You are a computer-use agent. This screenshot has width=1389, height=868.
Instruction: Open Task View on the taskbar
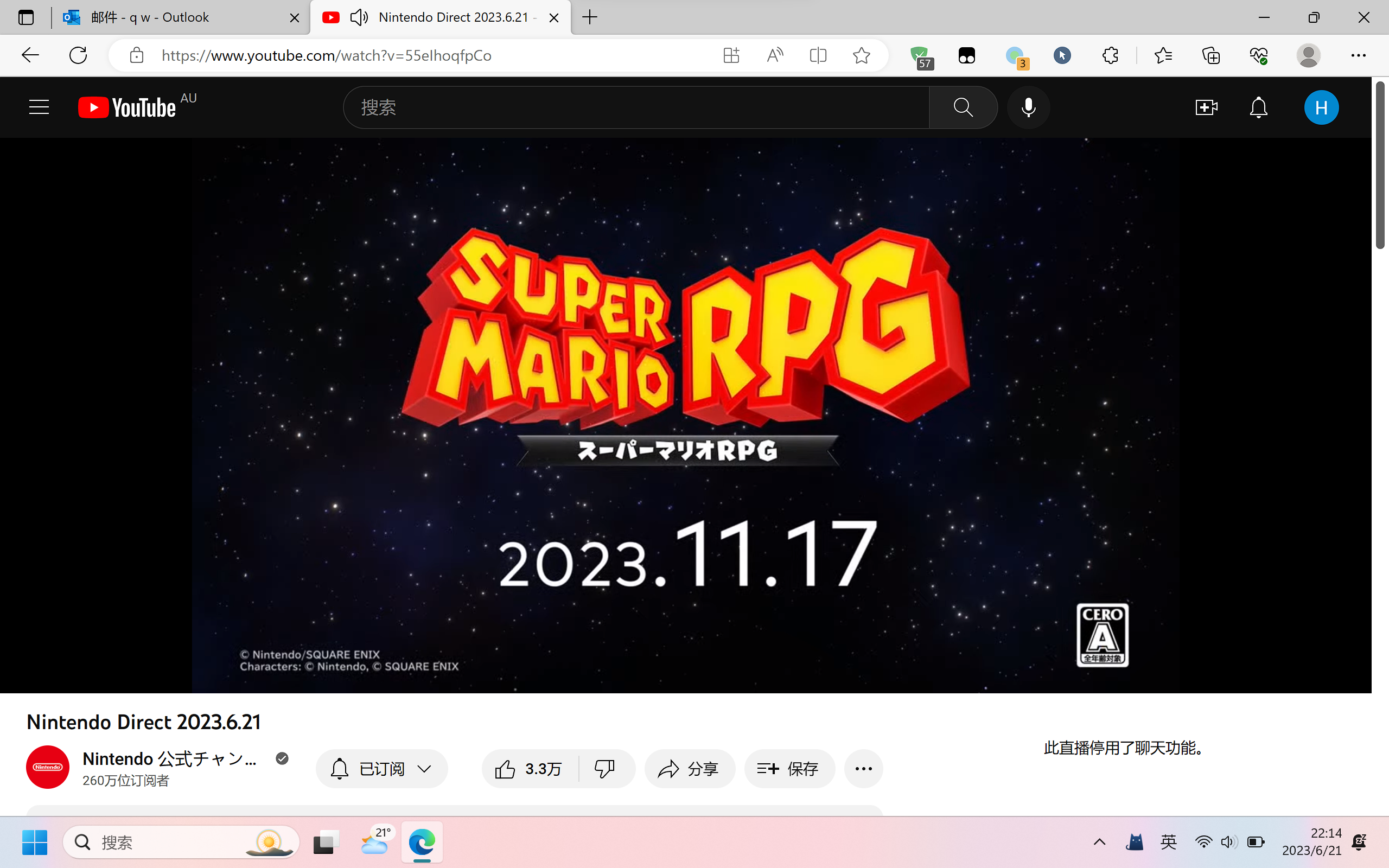point(326,842)
